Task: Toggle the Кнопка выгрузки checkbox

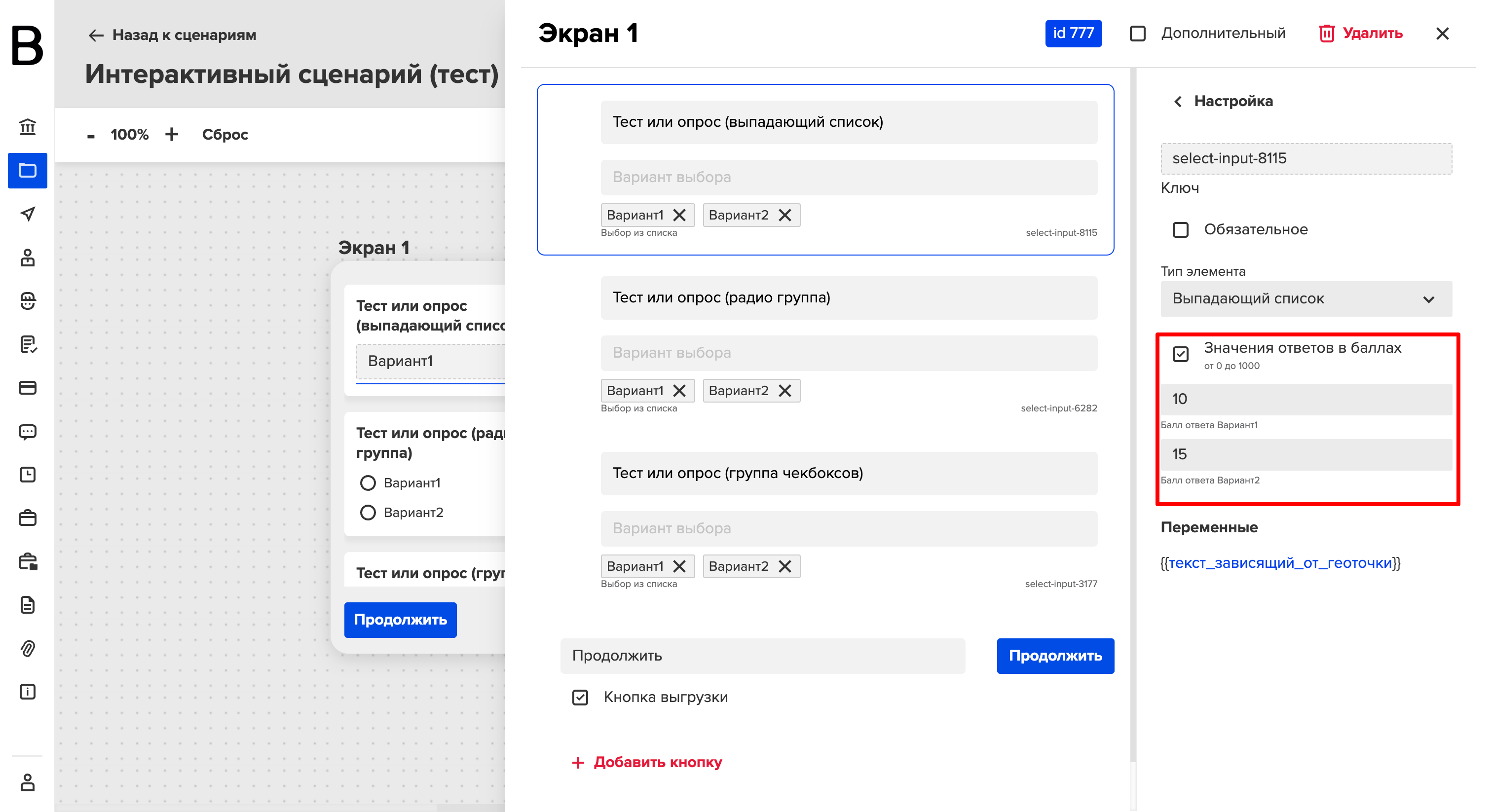Action: (580, 698)
